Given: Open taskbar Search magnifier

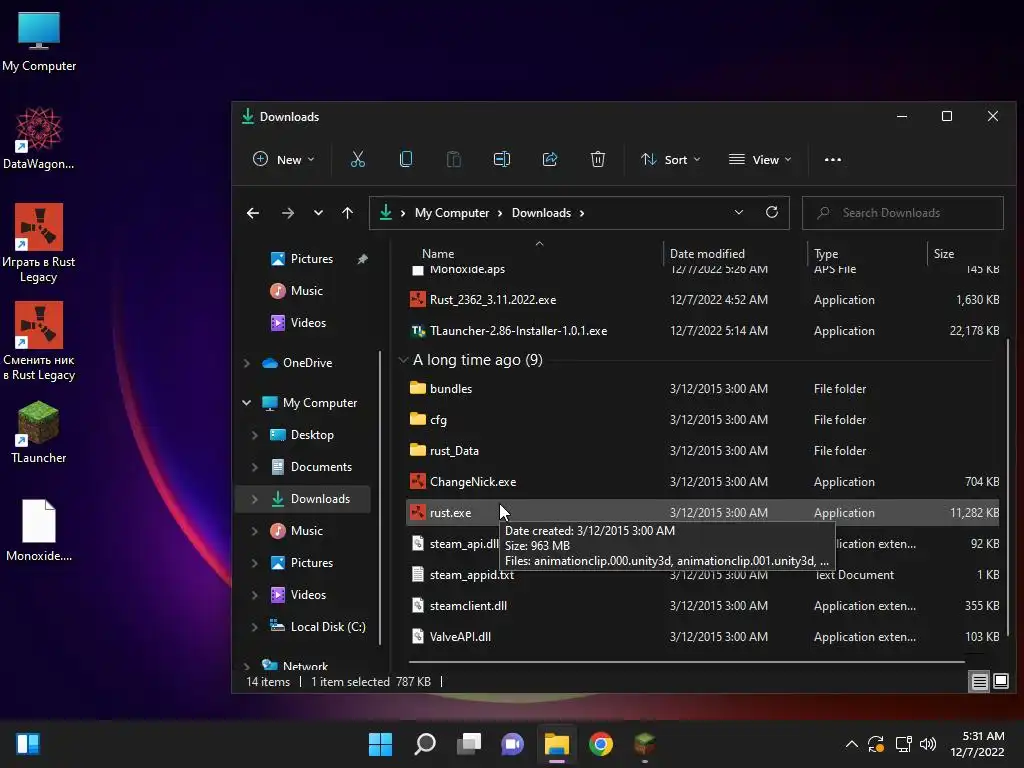Looking at the screenshot, I should pos(424,744).
